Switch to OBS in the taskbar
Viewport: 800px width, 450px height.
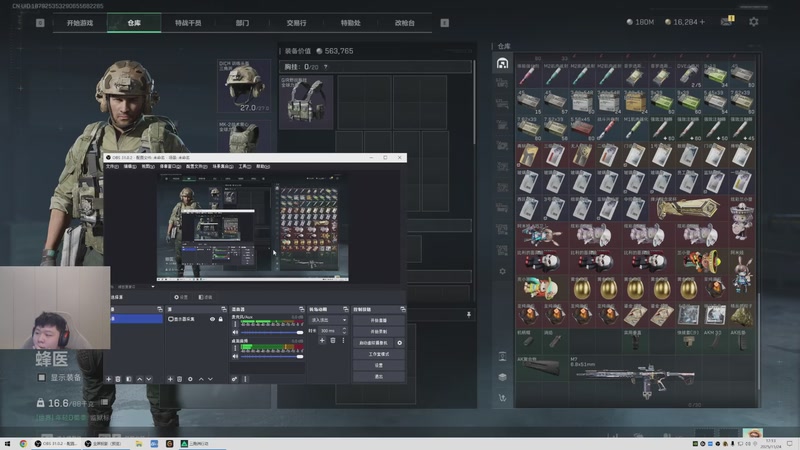click(56, 444)
